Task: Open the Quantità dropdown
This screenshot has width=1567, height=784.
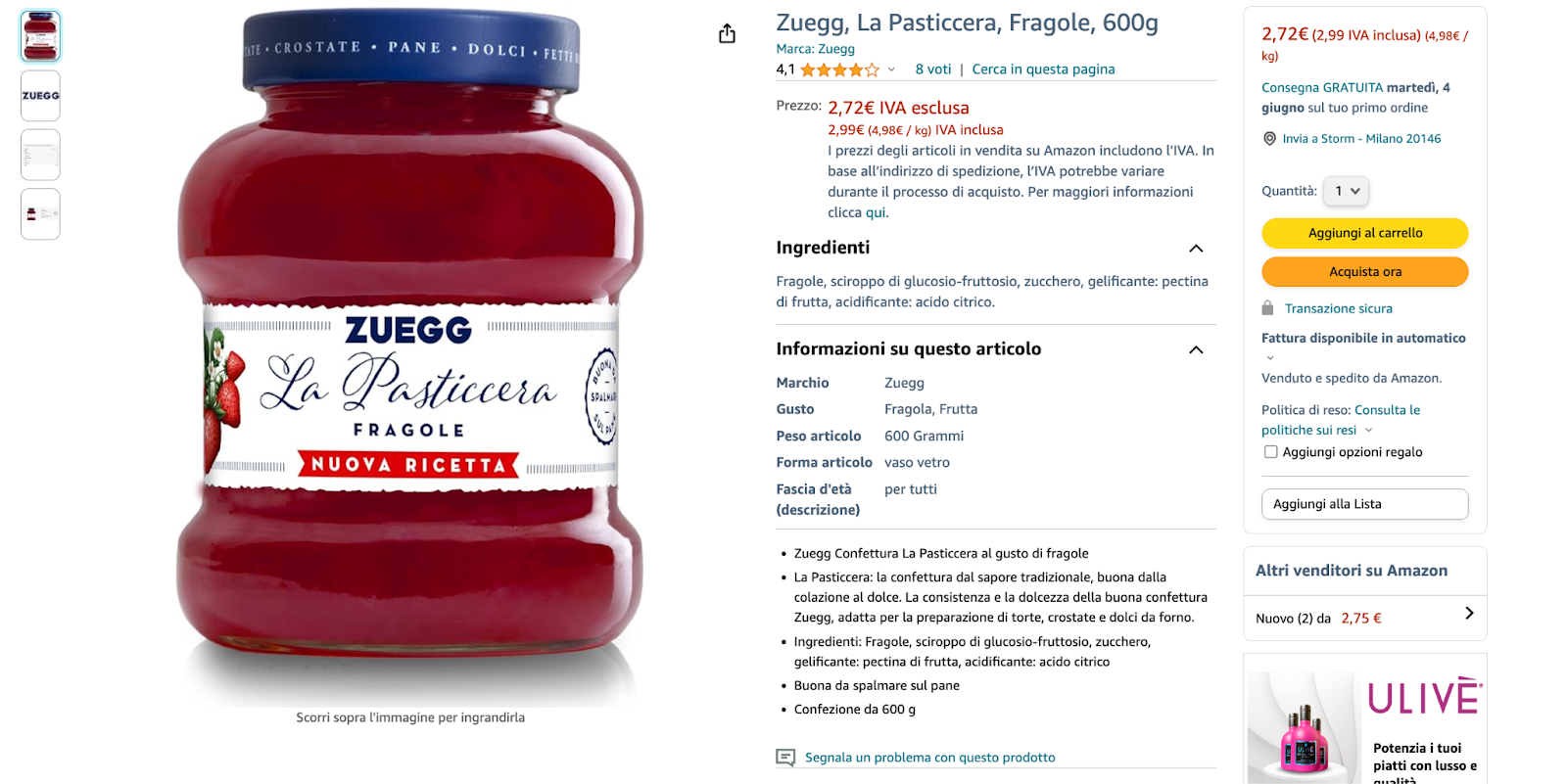Action: tap(1347, 191)
